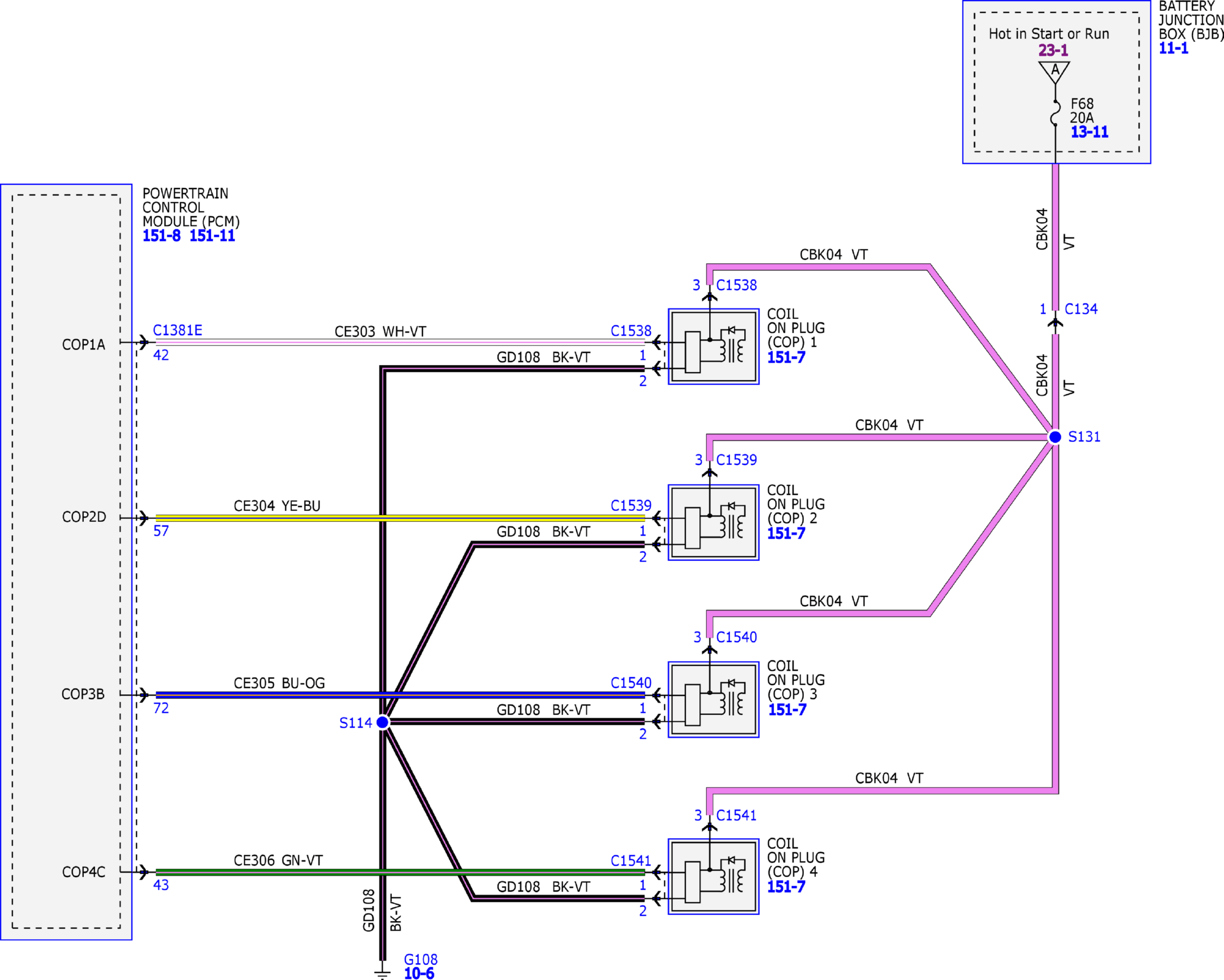Open the 151-11 page reference under PCM
Screen dimensions: 1224x980
[212, 236]
